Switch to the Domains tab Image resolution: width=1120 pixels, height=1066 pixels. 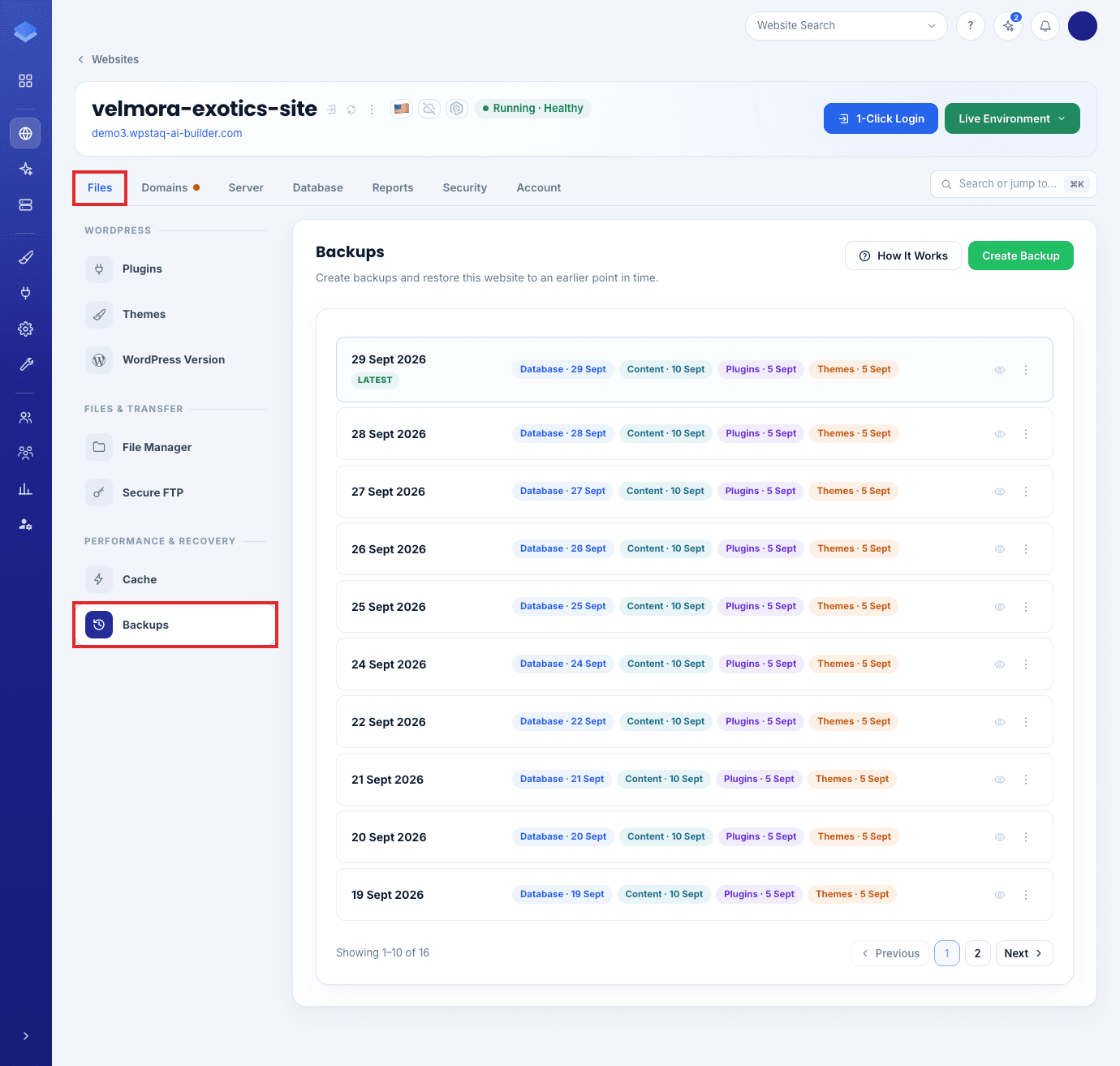click(x=170, y=187)
